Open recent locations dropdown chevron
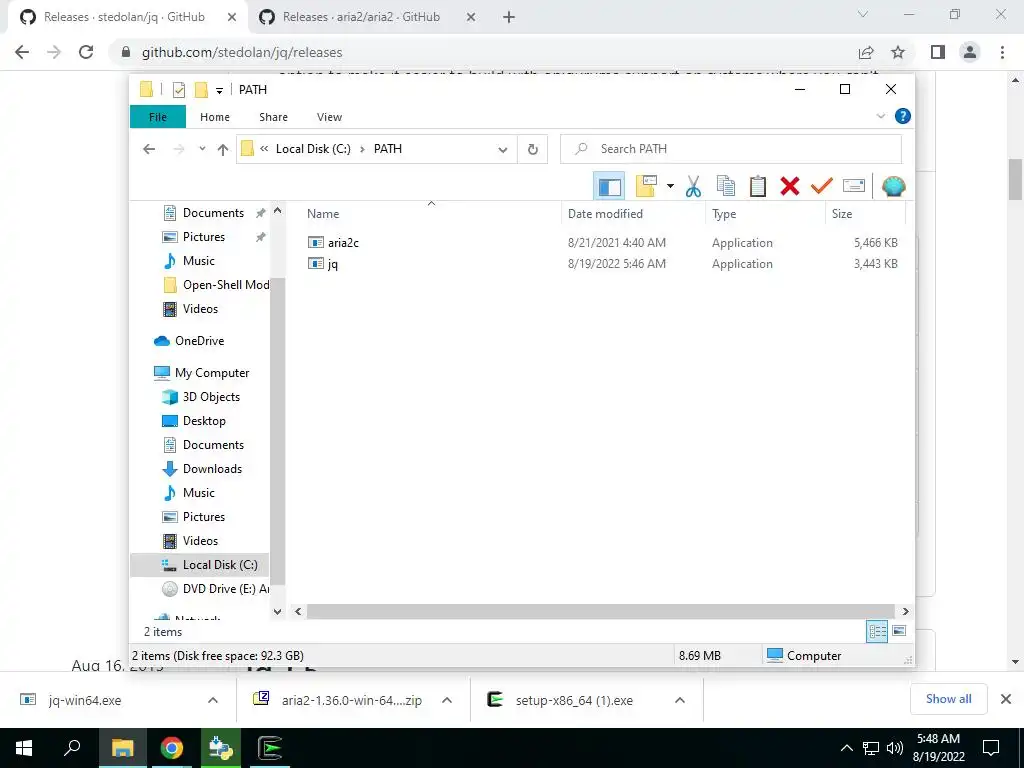 click(x=202, y=150)
